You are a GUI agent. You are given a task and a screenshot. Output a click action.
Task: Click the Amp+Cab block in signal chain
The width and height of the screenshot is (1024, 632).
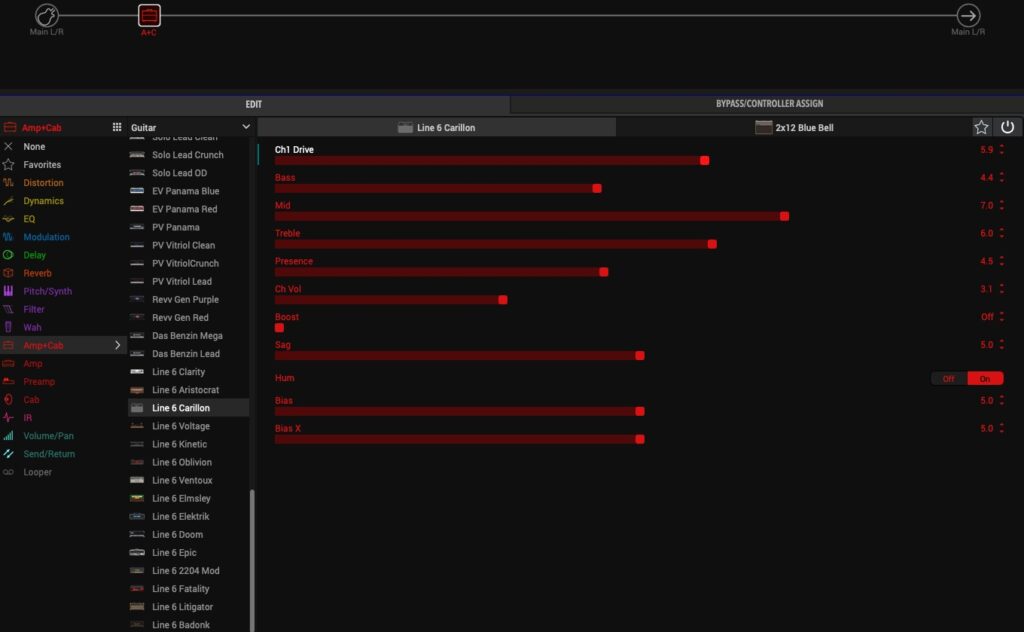(x=148, y=15)
